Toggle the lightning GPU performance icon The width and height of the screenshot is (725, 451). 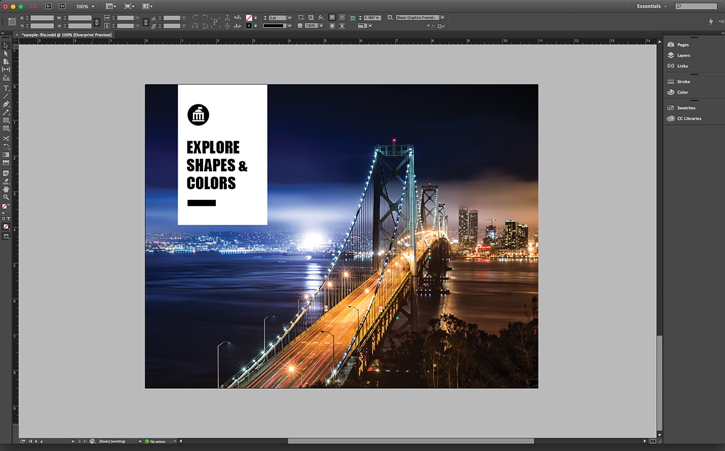(x=711, y=21)
